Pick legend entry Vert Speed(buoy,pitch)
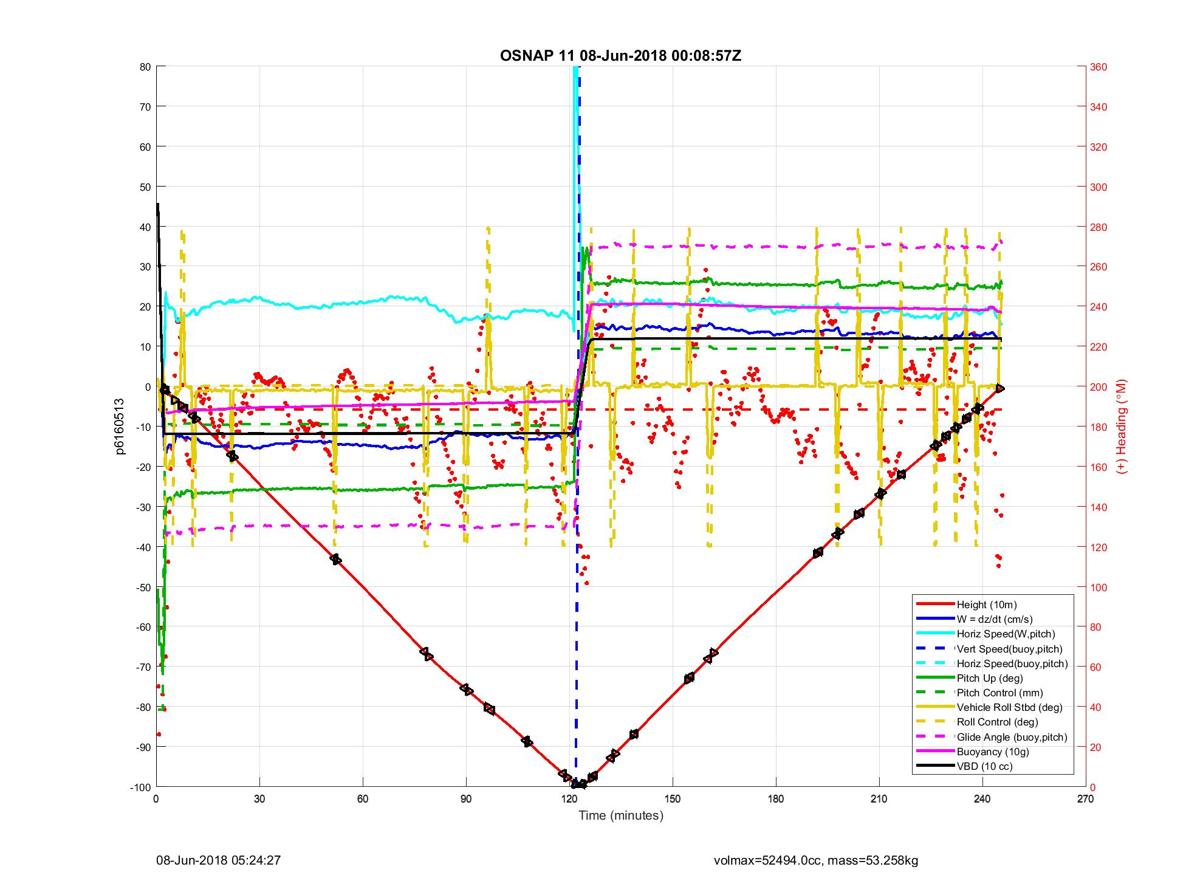1200x885 pixels. pos(1010,649)
